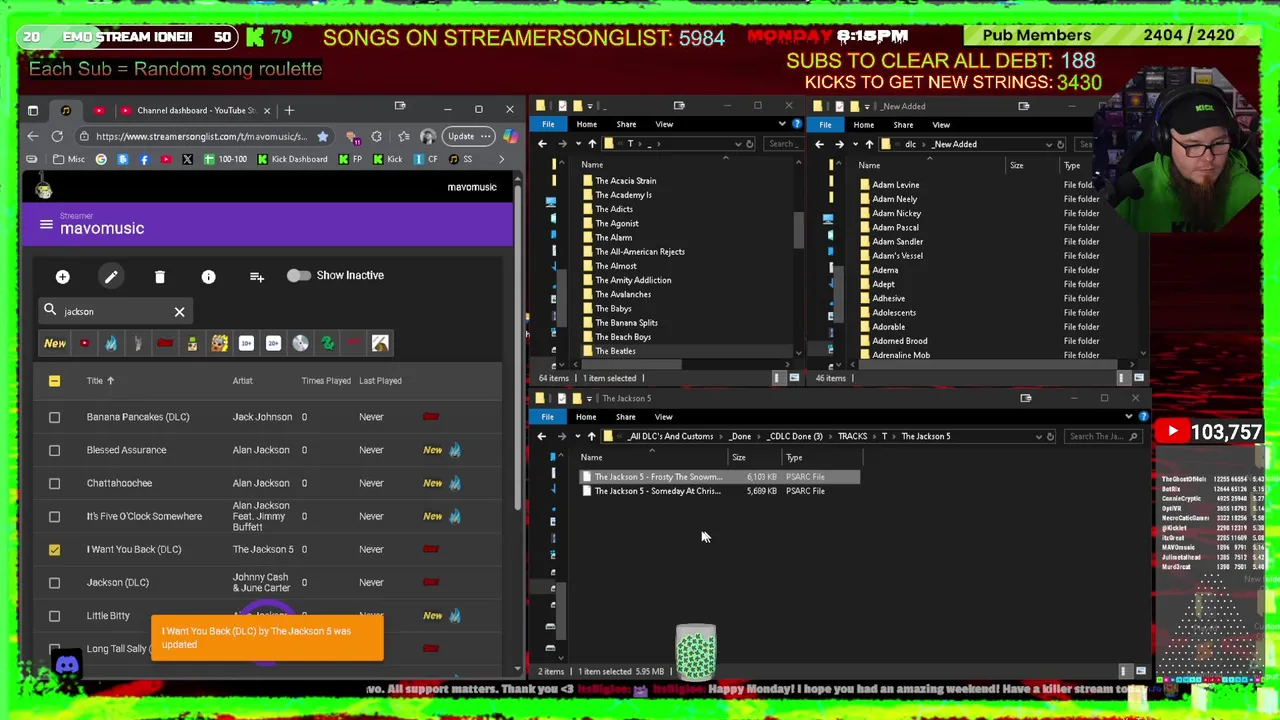Click the Discord icon at bottom left

click(x=67, y=665)
